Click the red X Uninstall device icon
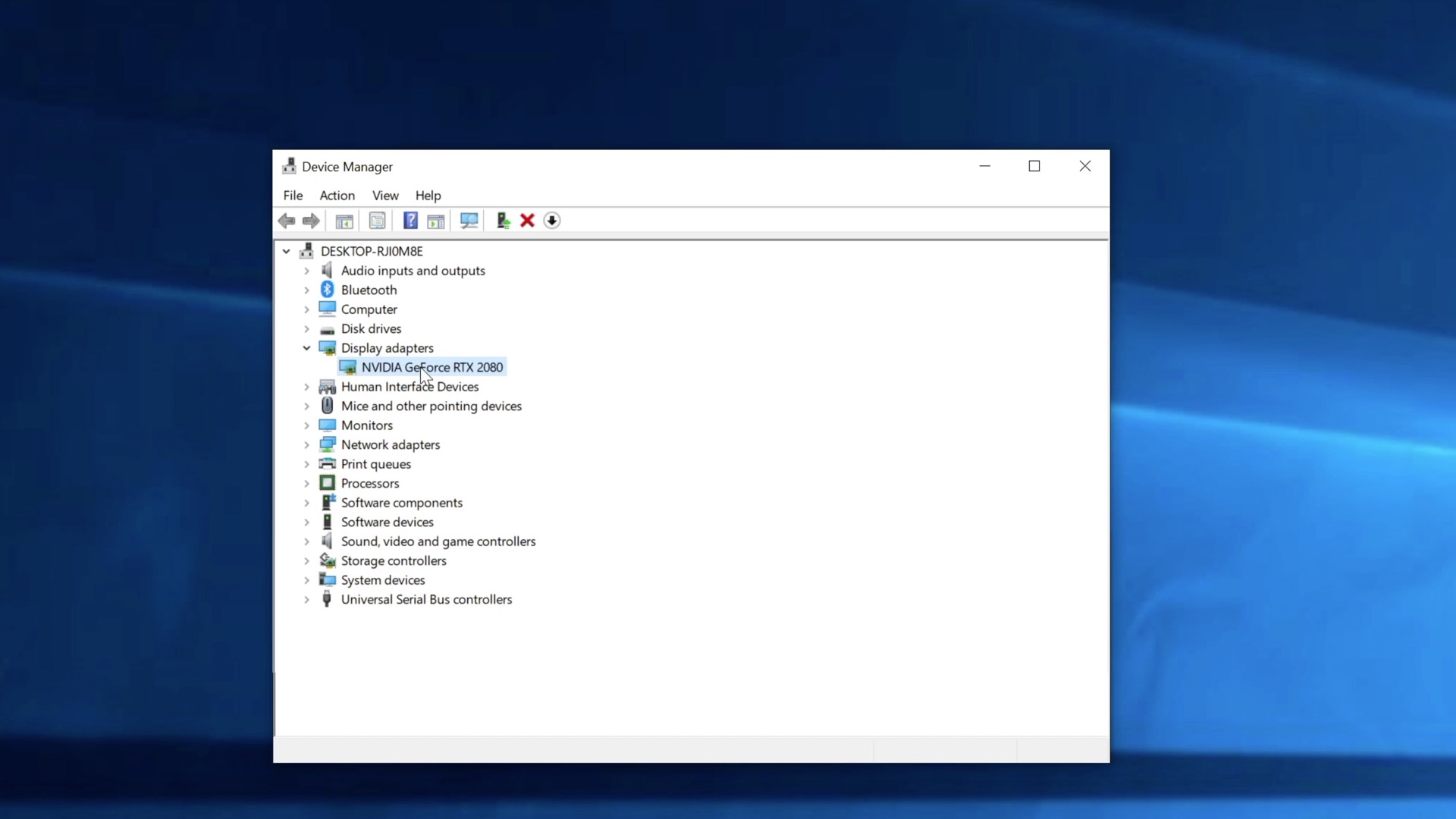 [528, 221]
